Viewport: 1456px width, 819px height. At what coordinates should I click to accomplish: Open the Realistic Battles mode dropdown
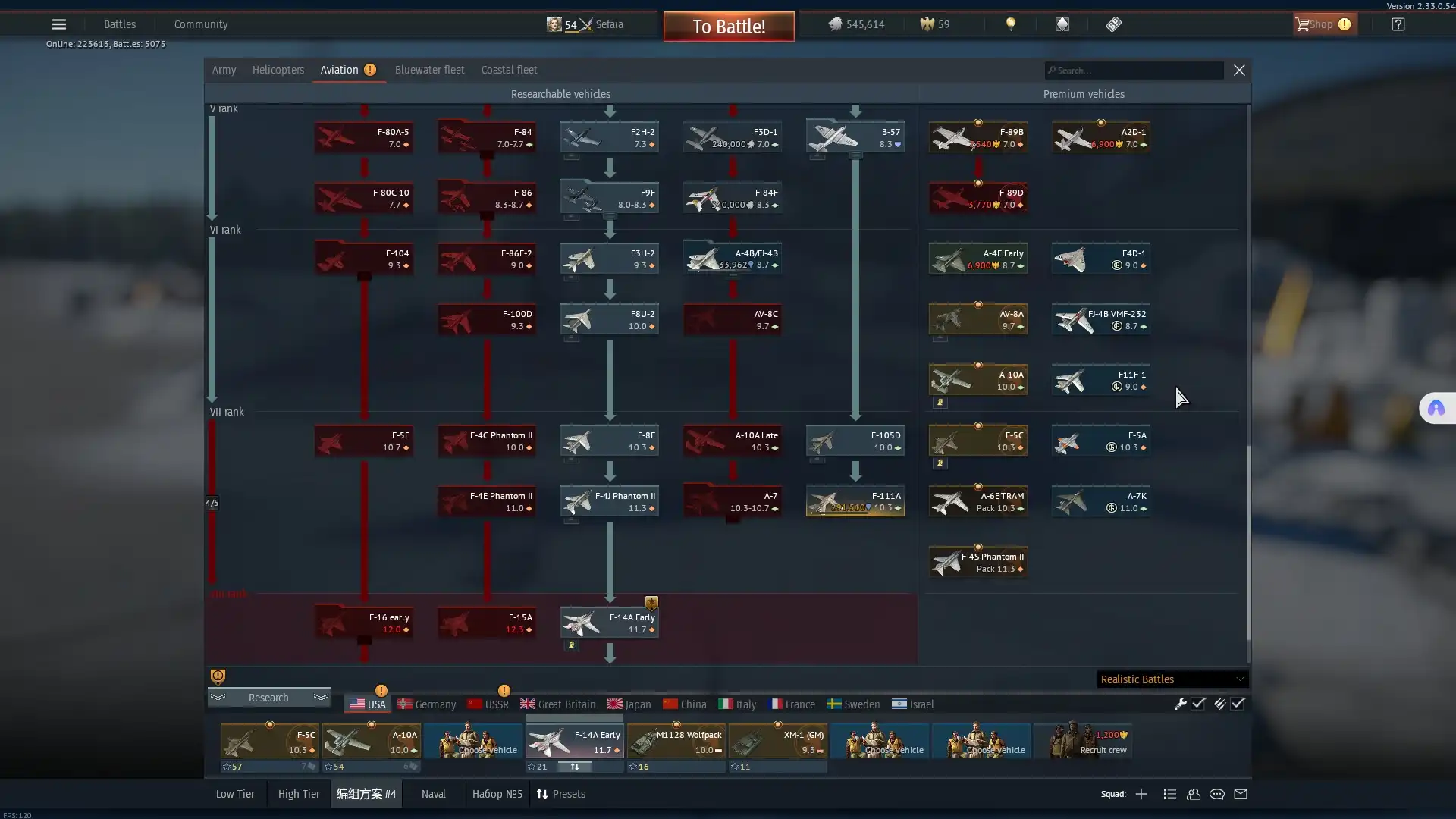click(x=1172, y=679)
